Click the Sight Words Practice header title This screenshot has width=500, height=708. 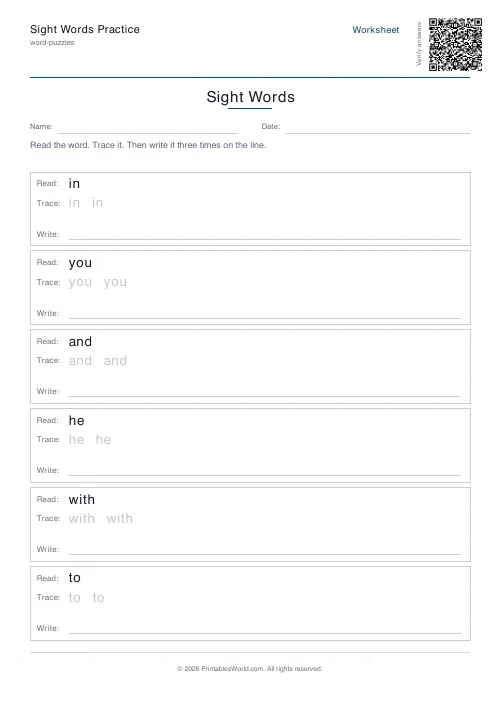(85, 29)
